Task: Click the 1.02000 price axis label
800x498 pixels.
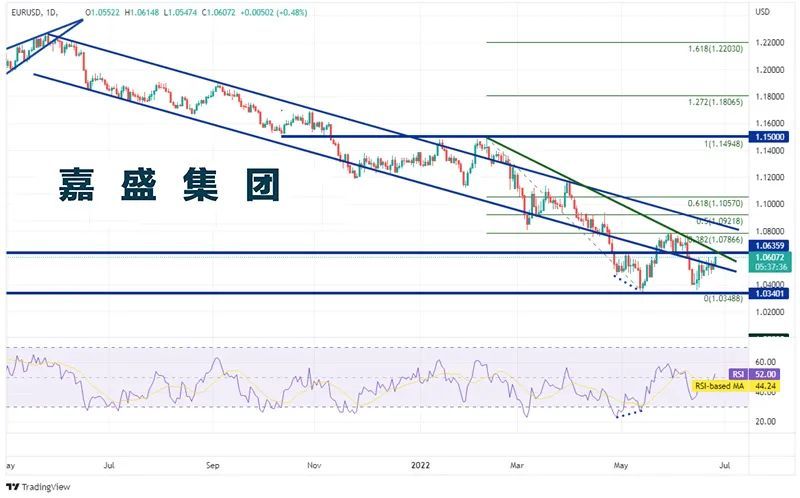Action: point(769,312)
